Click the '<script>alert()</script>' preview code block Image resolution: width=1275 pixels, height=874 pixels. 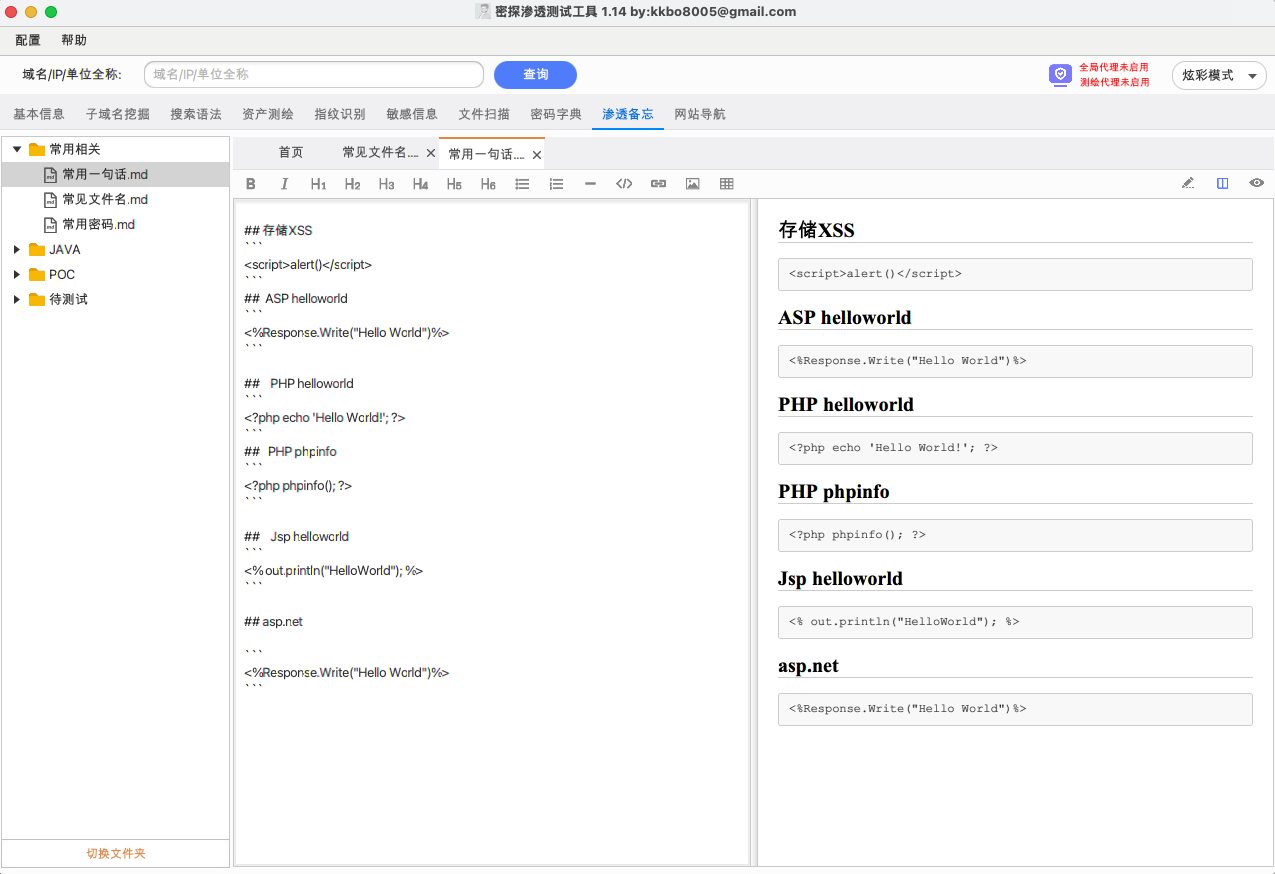(1015, 274)
